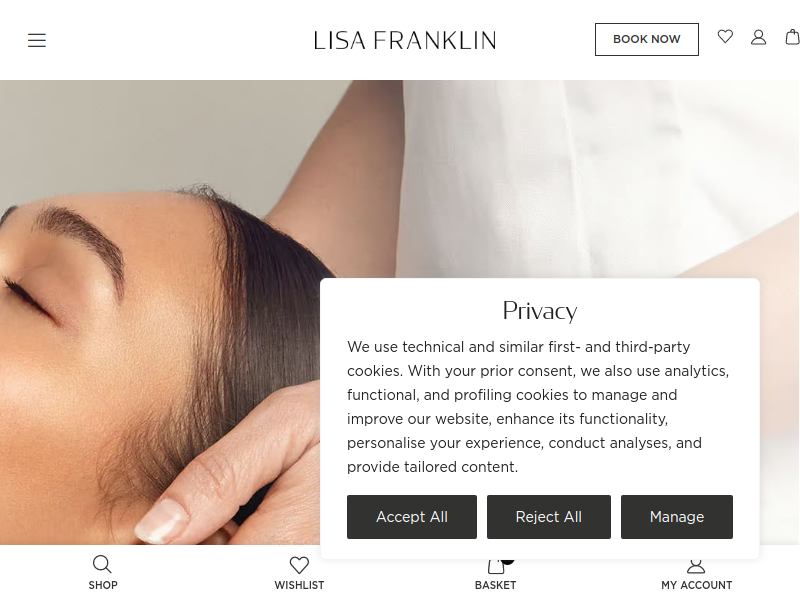Open the account profile icon in the header
This screenshot has height=600, width=800.
[758, 37]
